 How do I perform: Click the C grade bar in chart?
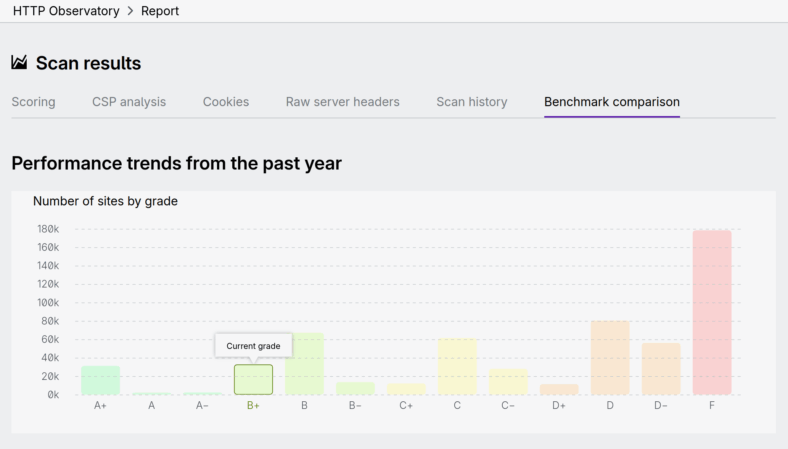click(x=457, y=367)
